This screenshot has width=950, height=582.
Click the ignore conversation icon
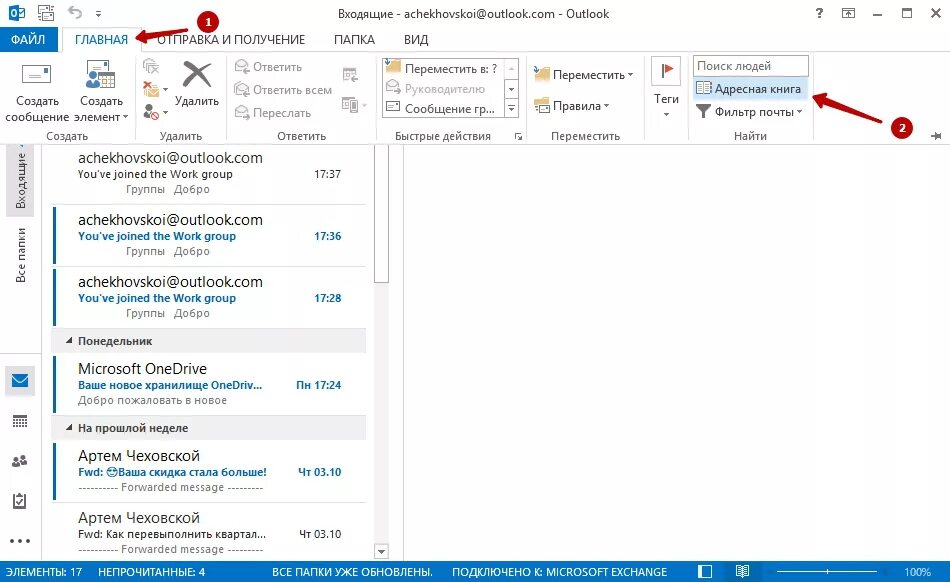[x=151, y=66]
